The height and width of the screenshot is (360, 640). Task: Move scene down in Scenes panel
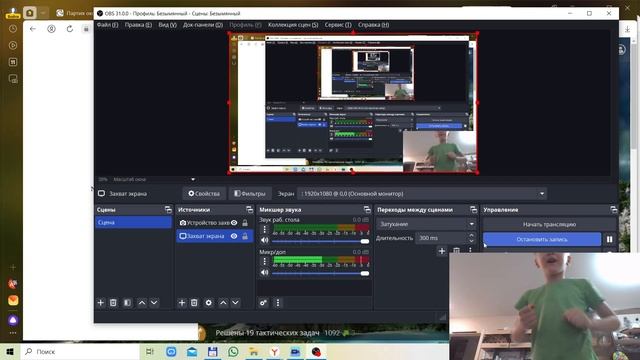click(x=154, y=302)
